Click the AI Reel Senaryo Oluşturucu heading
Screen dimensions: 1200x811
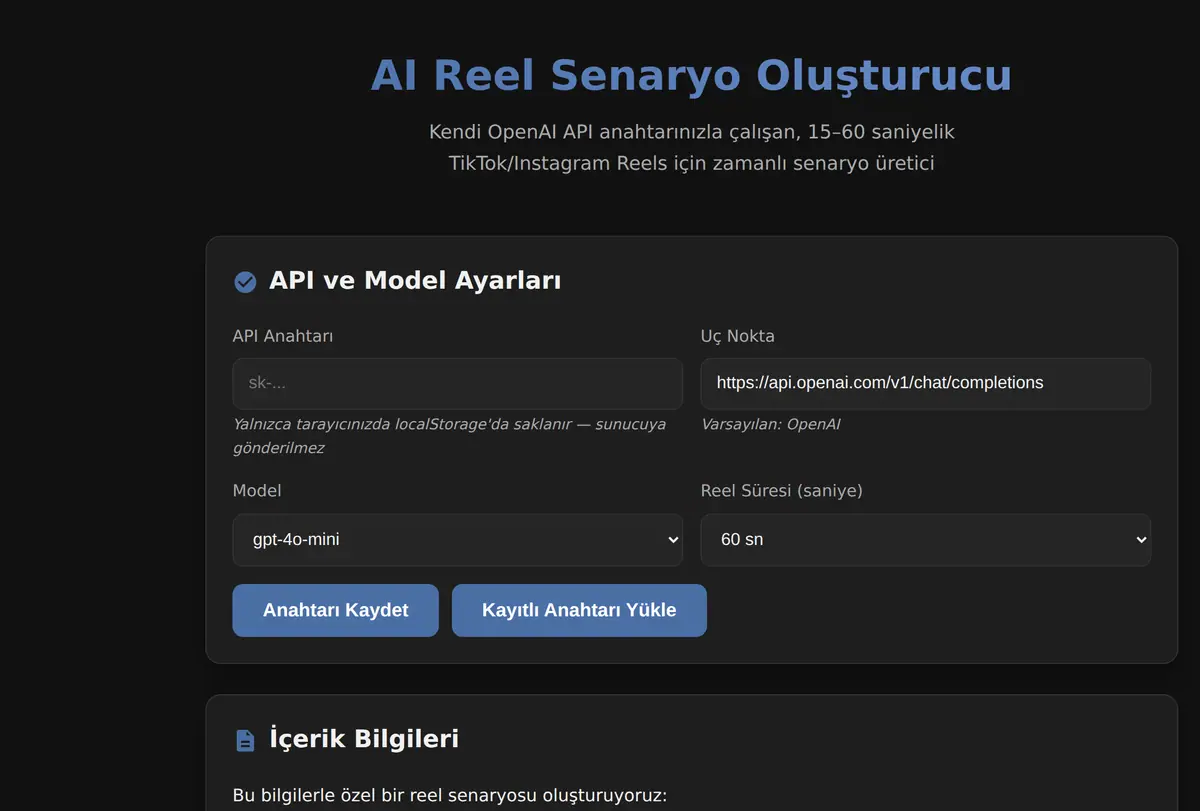tap(691, 76)
